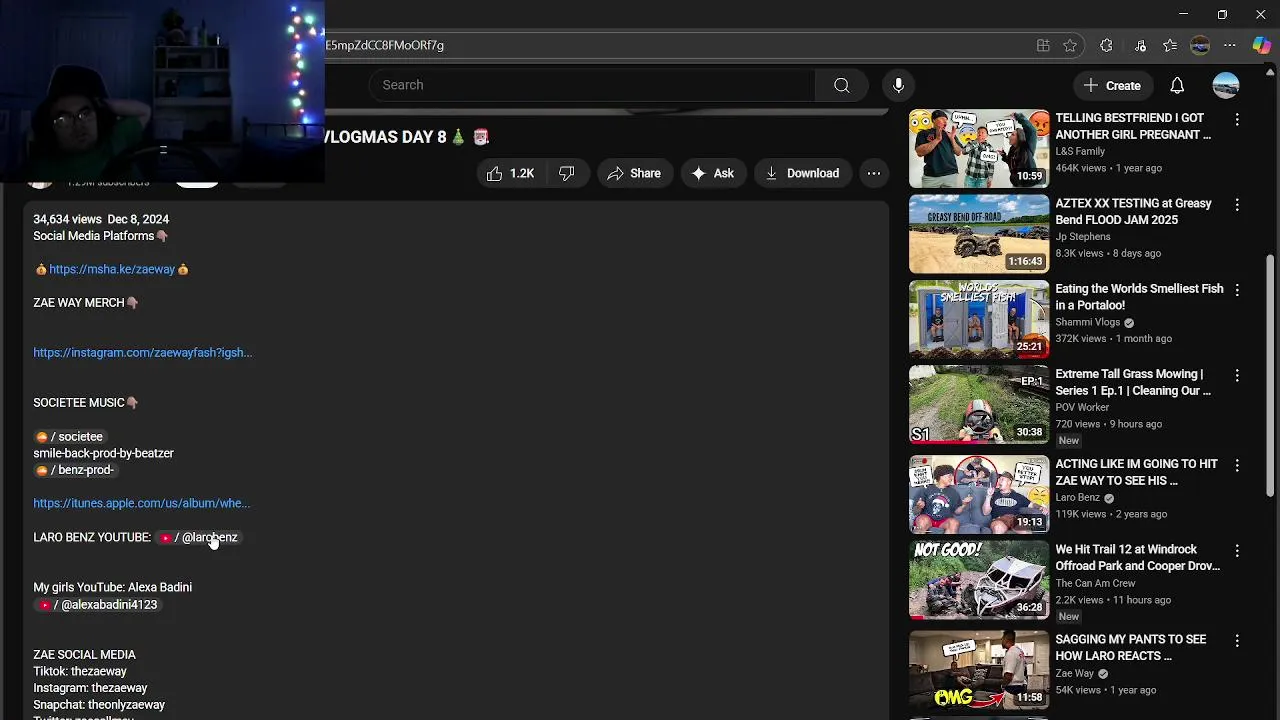Viewport: 1280px width, 720px height.
Task: Play the ACTING LIKE IM GOING thumbnail
Action: 979,494
